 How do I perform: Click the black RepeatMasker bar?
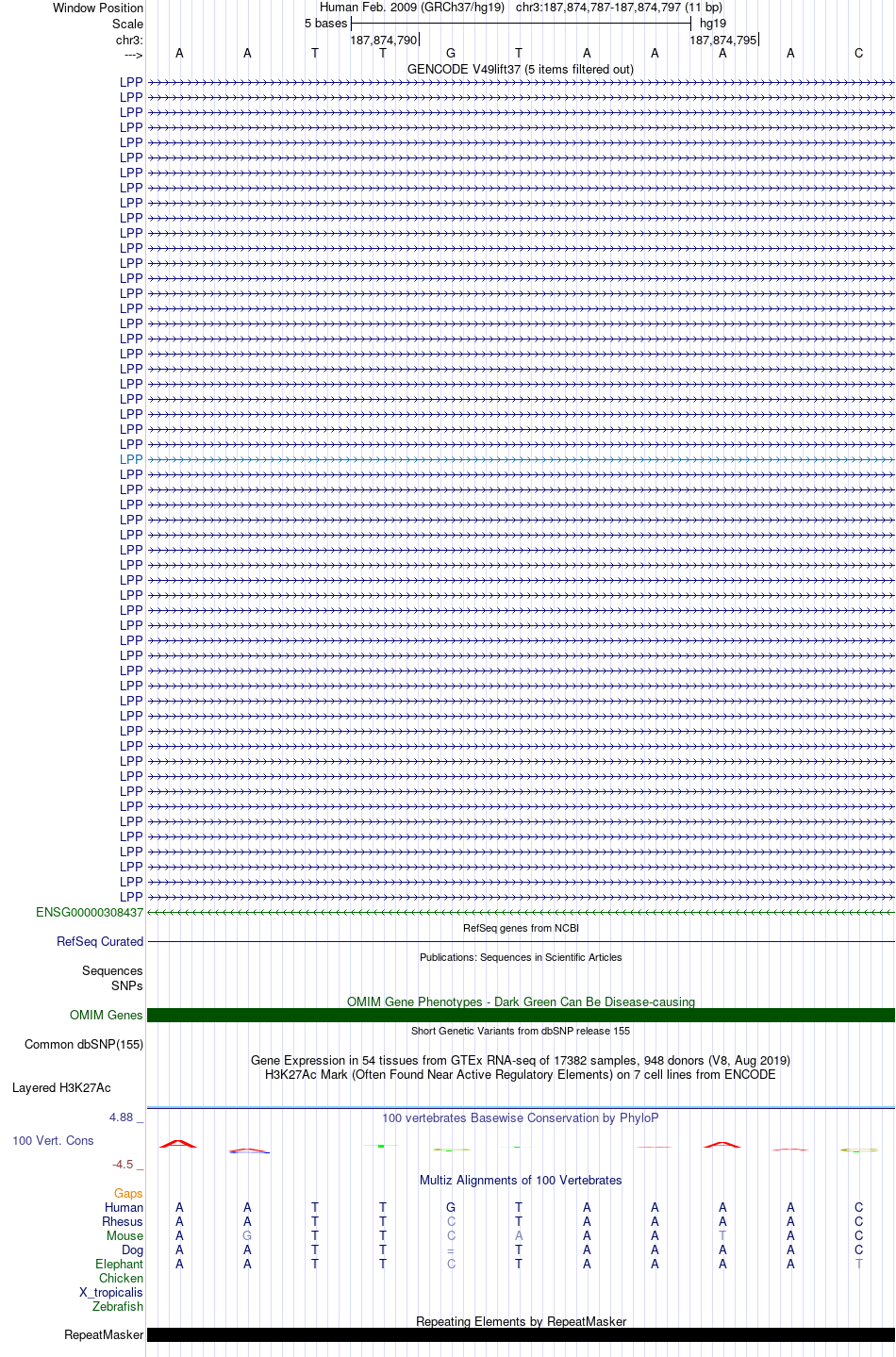pos(521,1334)
